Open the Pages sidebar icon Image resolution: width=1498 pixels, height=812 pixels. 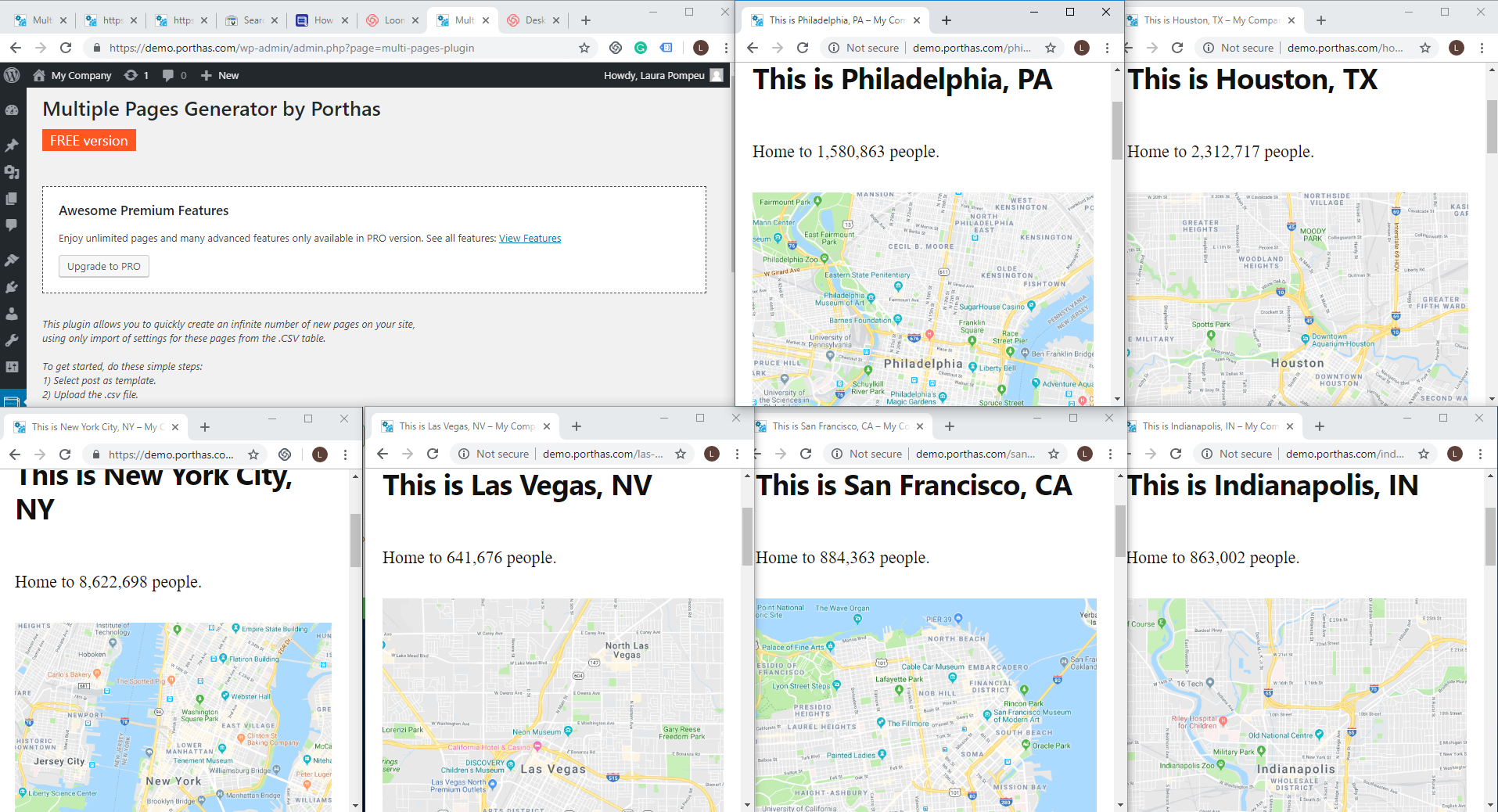[x=12, y=199]
